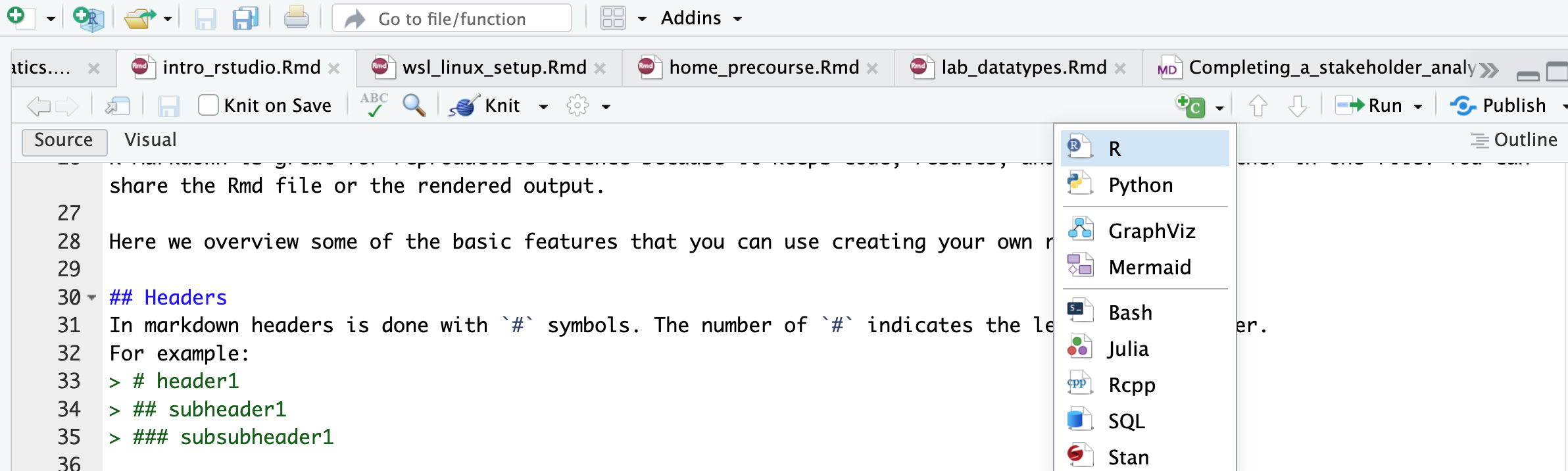Image resolution: width=1568 pixels, height=471 pixels.
Task: Click the print document icon
Action: [x=296, y=18]
